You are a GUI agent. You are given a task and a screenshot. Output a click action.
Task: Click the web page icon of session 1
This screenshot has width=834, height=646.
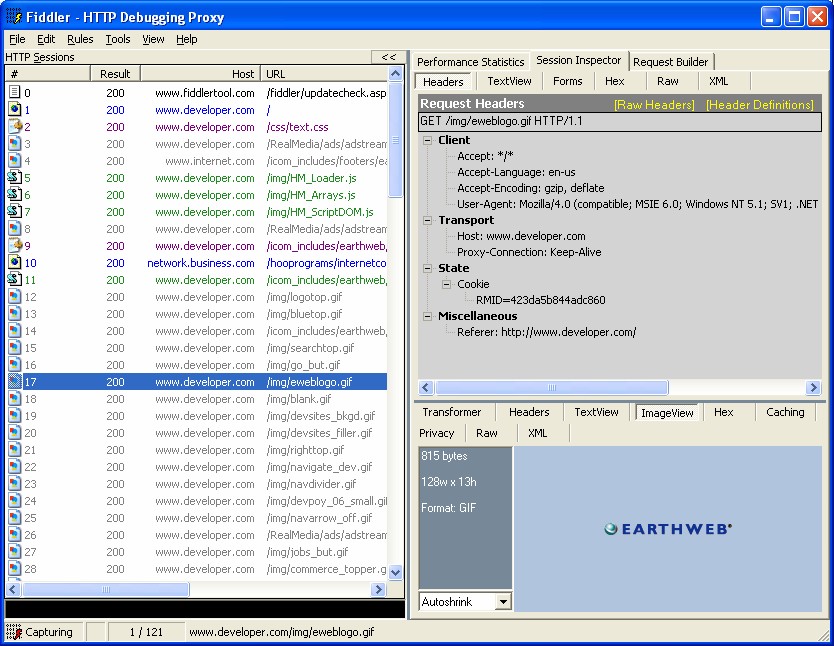coord(15,110)
